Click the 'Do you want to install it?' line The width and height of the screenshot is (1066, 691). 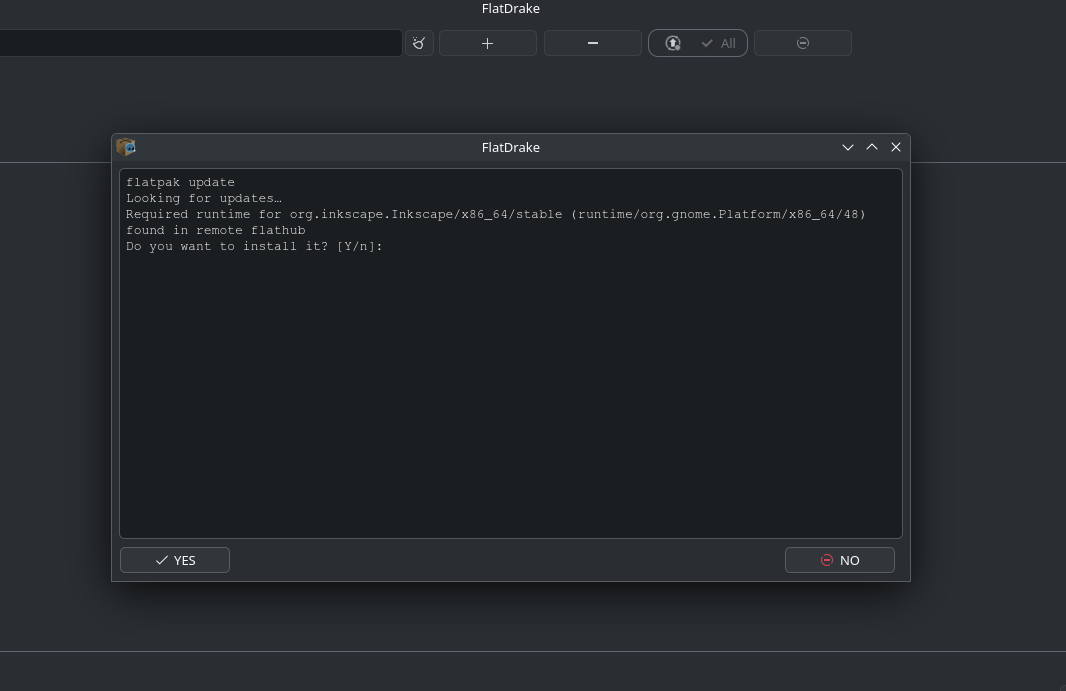[254, 246]
